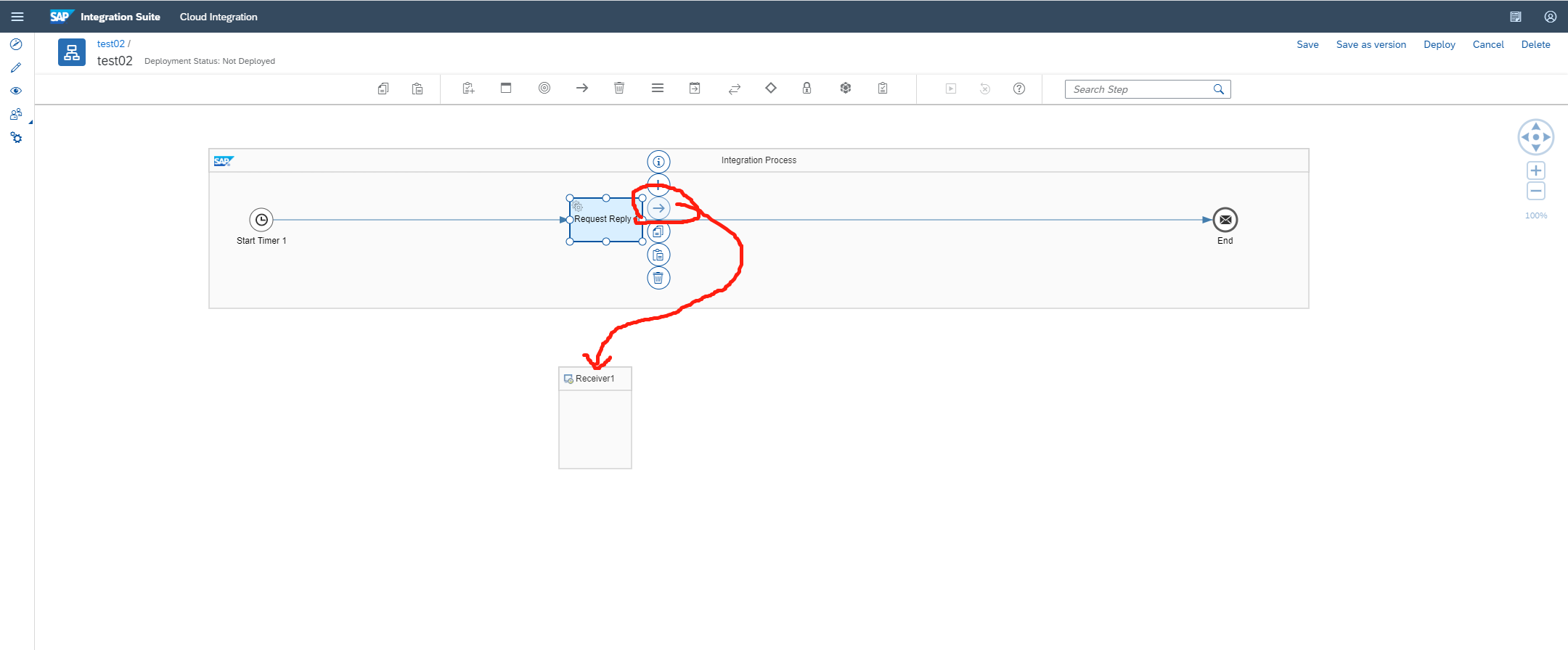Click Save as version
Image resolution: width=1568 pixels, height=650 pixels.
tap(1371, 44)
